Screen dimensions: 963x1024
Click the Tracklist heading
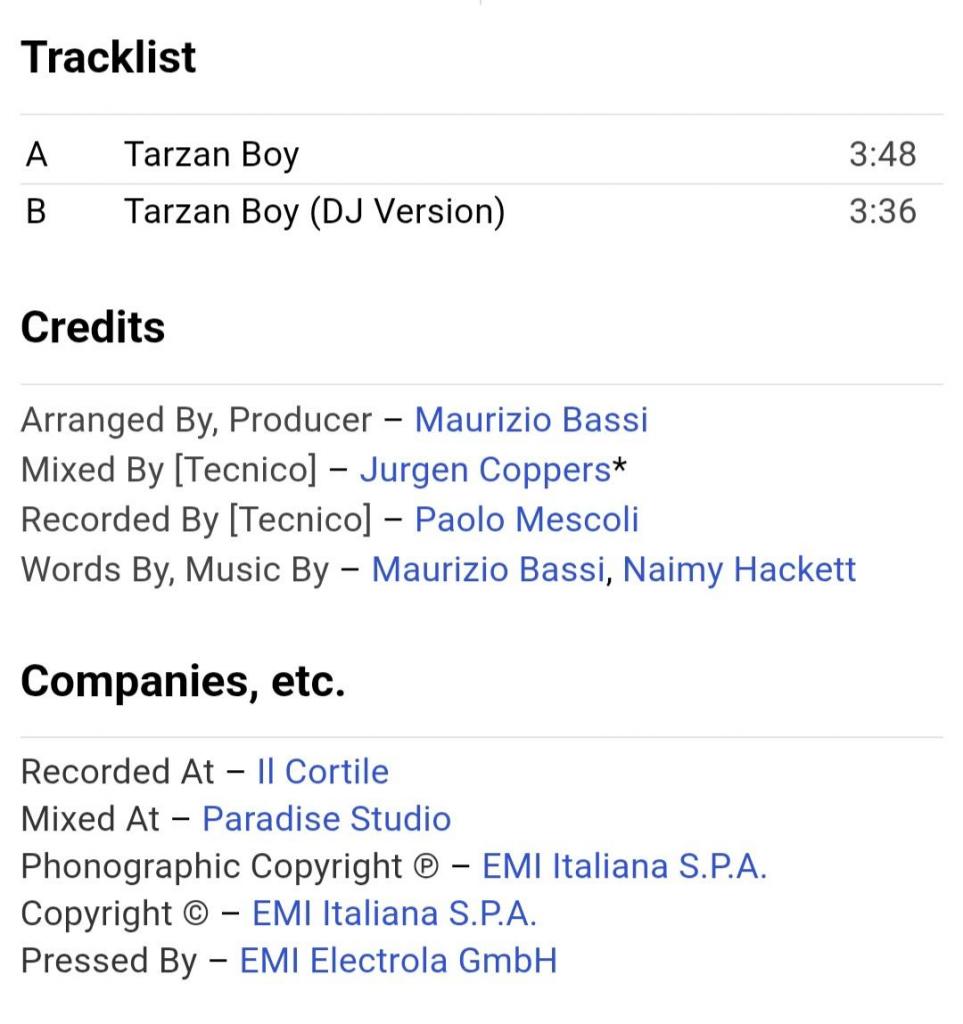tap(109, 58)
